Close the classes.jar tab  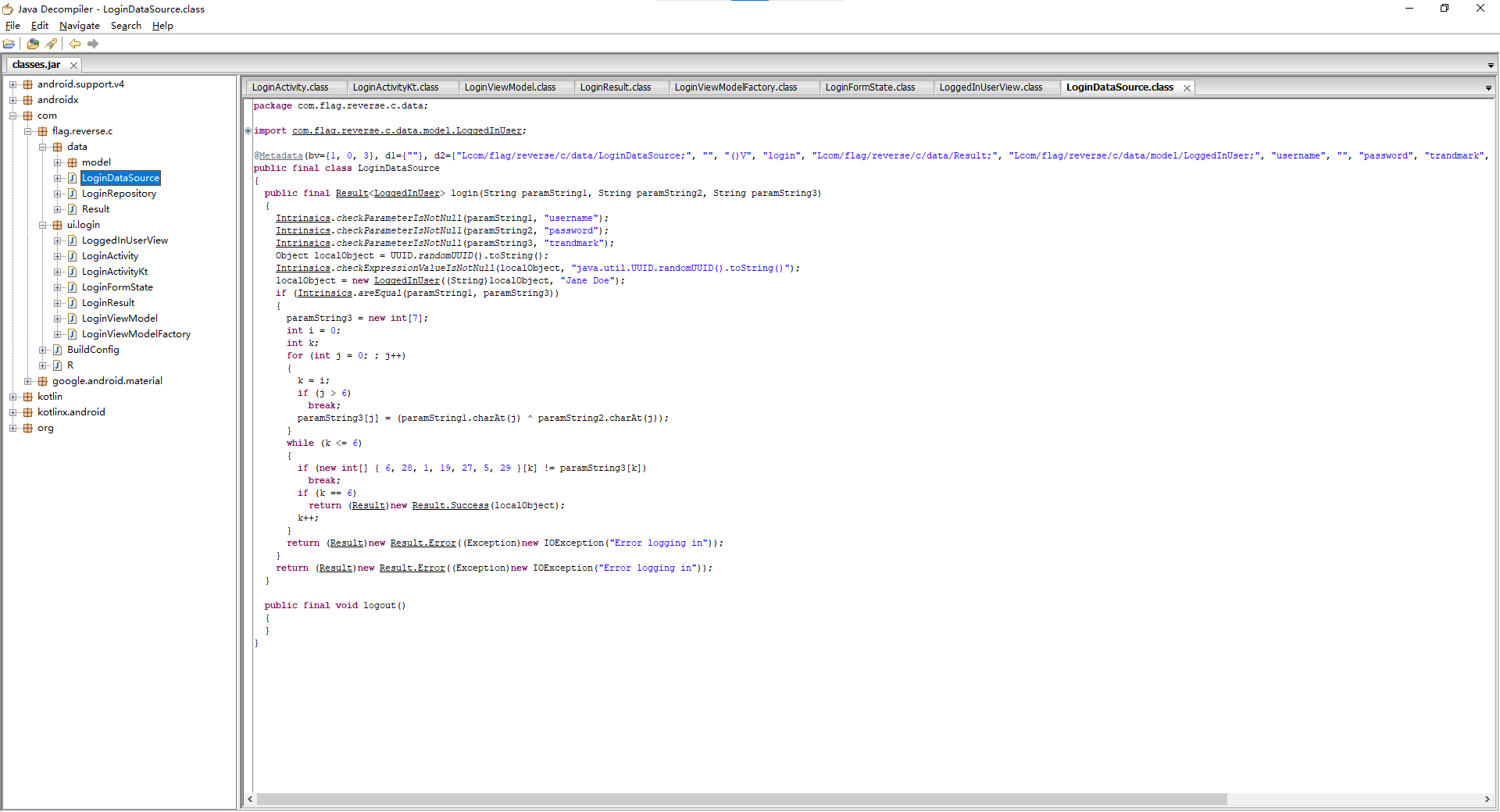click(x=73, y=66)
